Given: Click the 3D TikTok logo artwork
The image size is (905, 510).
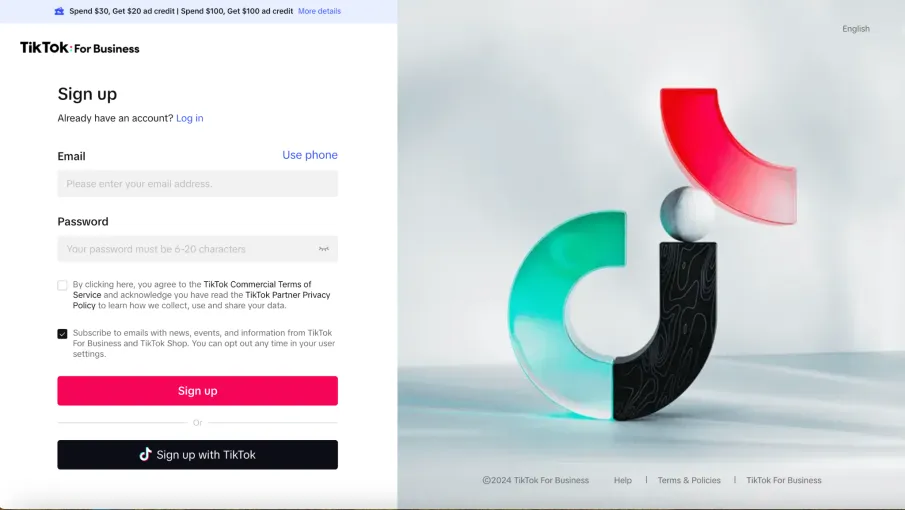Looking at the screenshot, I should [652, 254].
